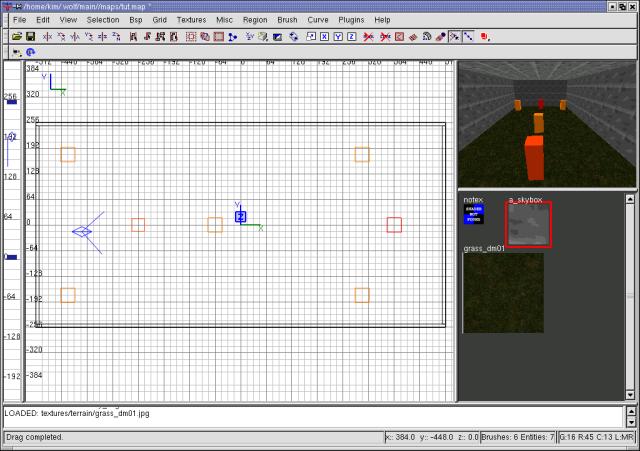The image size is (640, 451).
Task: Open the Help menu
Action: [382, 20]
